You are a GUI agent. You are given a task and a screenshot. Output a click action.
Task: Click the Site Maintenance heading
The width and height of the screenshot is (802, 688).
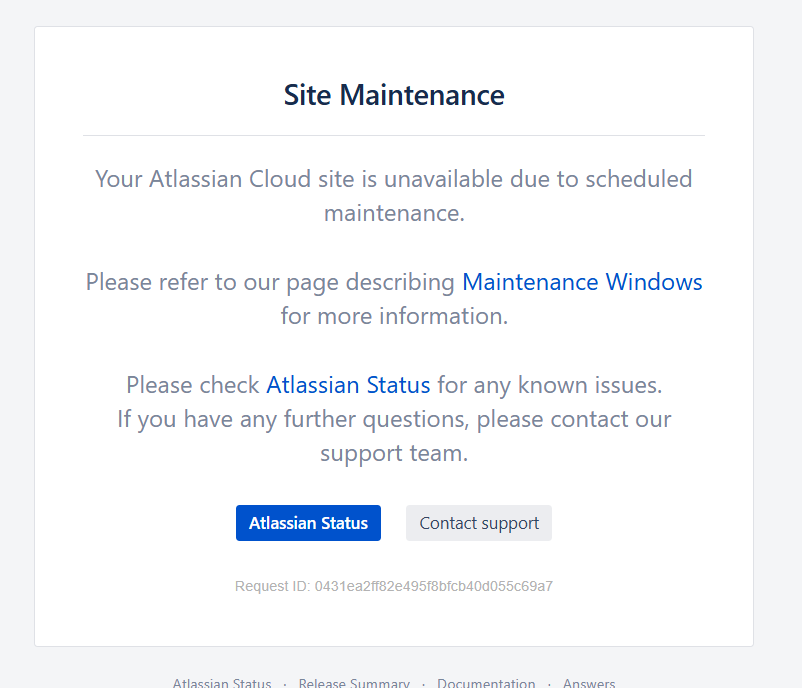click(393, 95)
